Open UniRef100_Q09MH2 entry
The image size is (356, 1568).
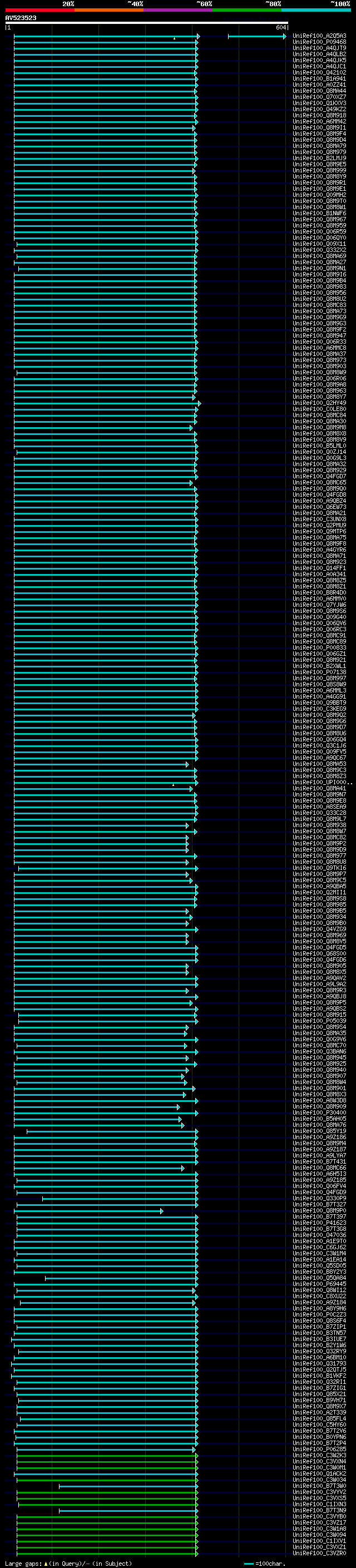319,195
